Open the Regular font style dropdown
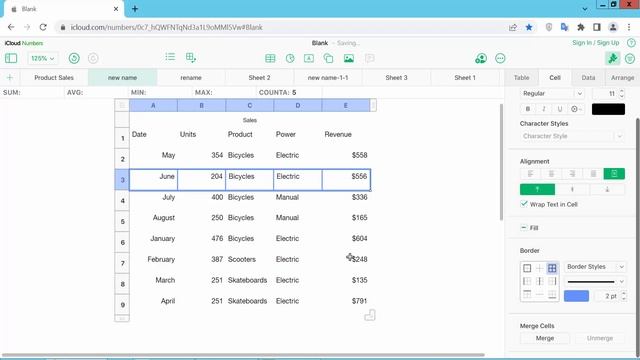This screenshot has height=360, width=640. coord(553,93)
